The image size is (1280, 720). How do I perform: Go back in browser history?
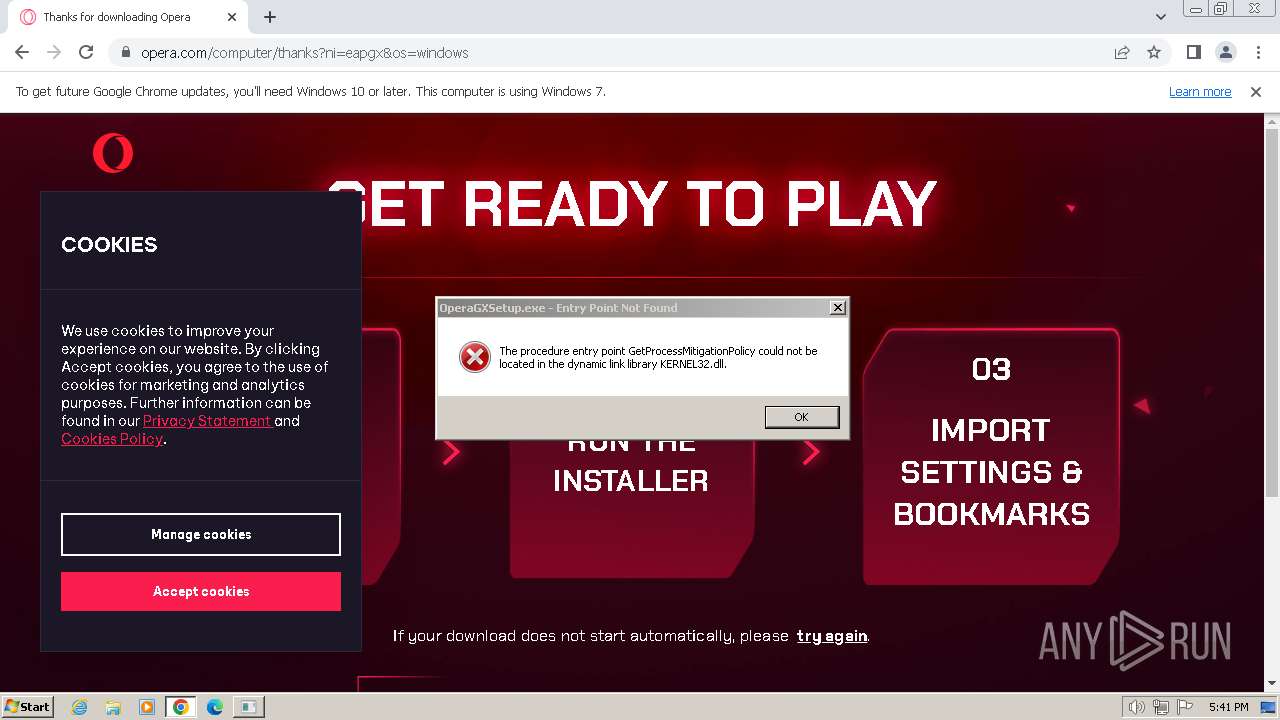tap(22, 52)
